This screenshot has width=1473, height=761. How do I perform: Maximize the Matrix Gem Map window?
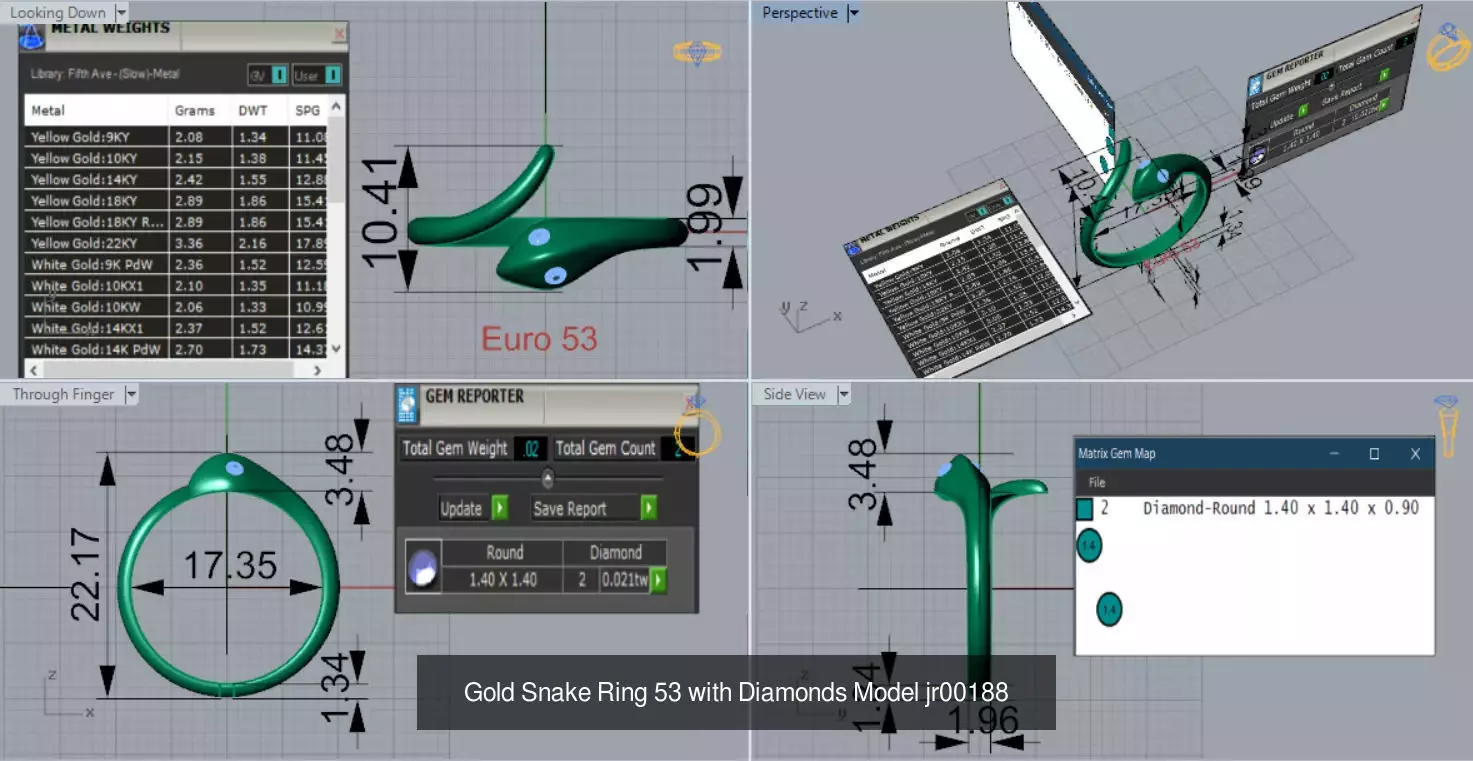1374,454
